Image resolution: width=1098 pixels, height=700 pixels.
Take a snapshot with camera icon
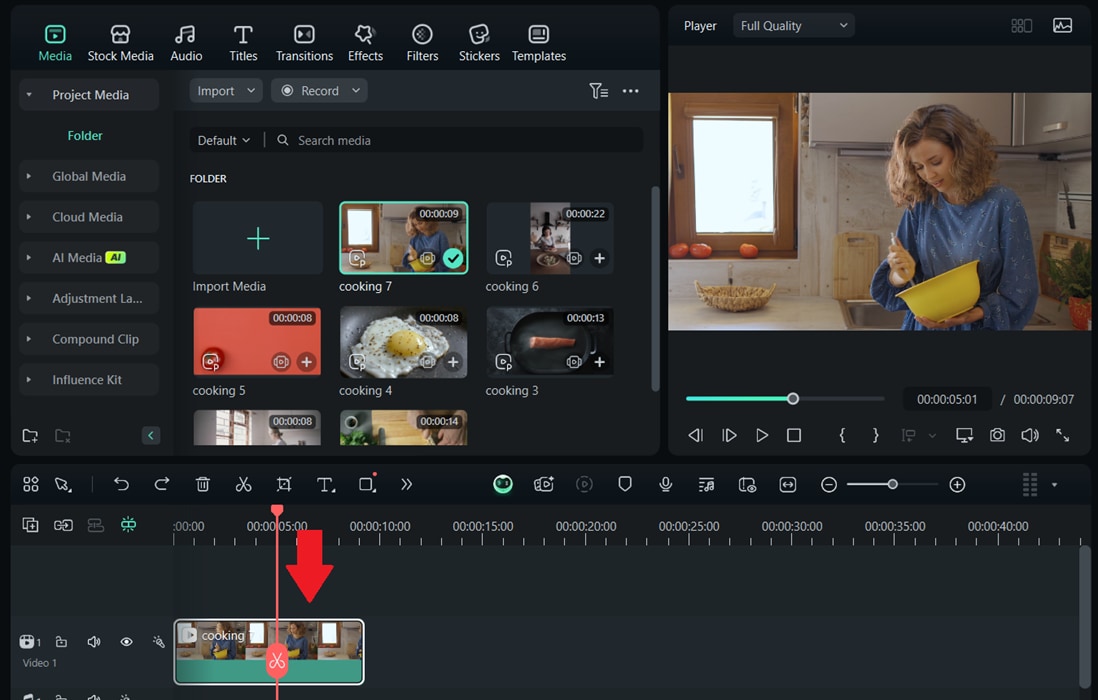(997, 435)
